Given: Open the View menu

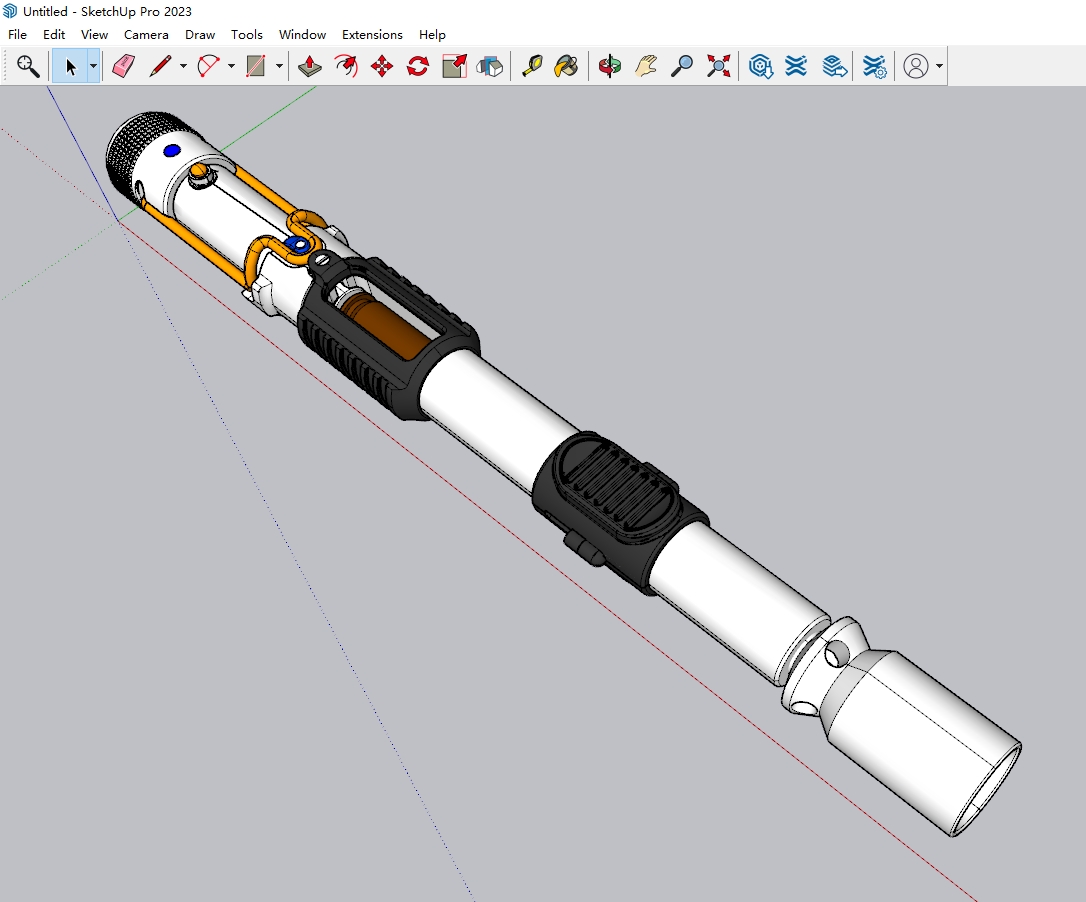Looking at the screenshot, I should (94, 35).
